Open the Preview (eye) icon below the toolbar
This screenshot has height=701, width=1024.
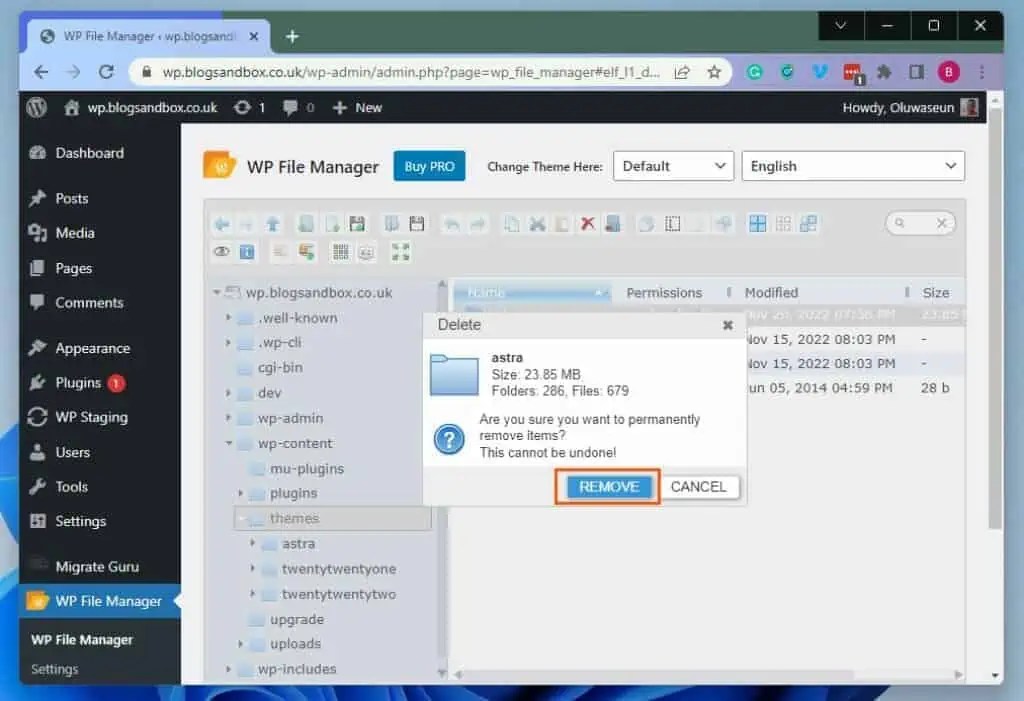point(221,252)
